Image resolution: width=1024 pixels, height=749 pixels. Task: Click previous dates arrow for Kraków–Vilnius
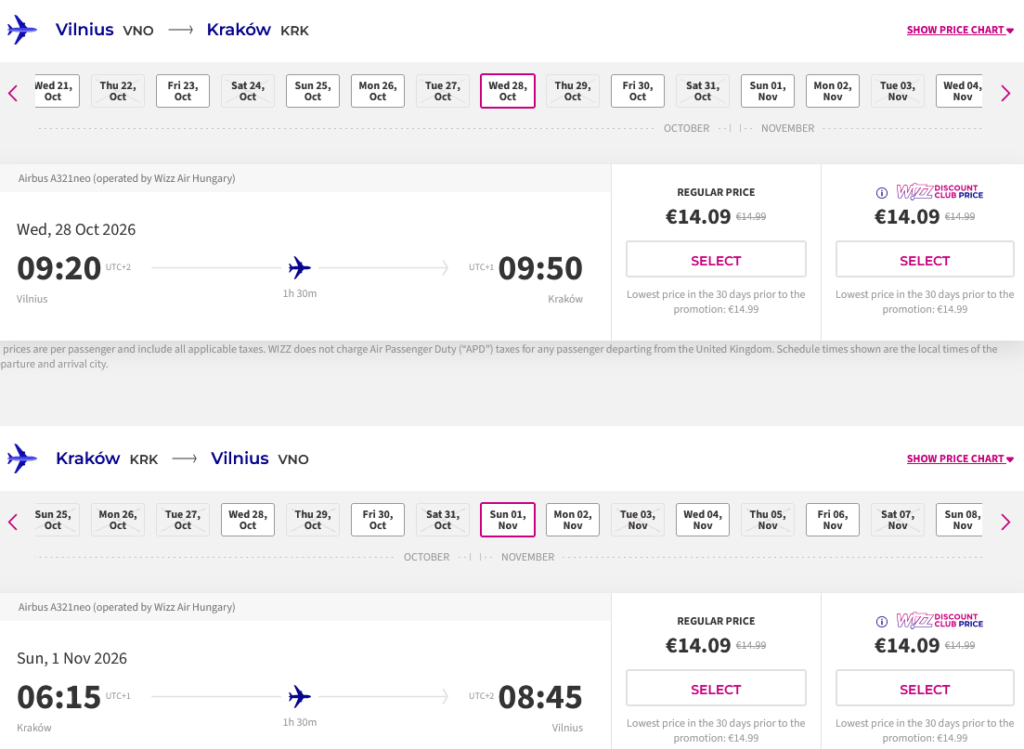point(13,522)
